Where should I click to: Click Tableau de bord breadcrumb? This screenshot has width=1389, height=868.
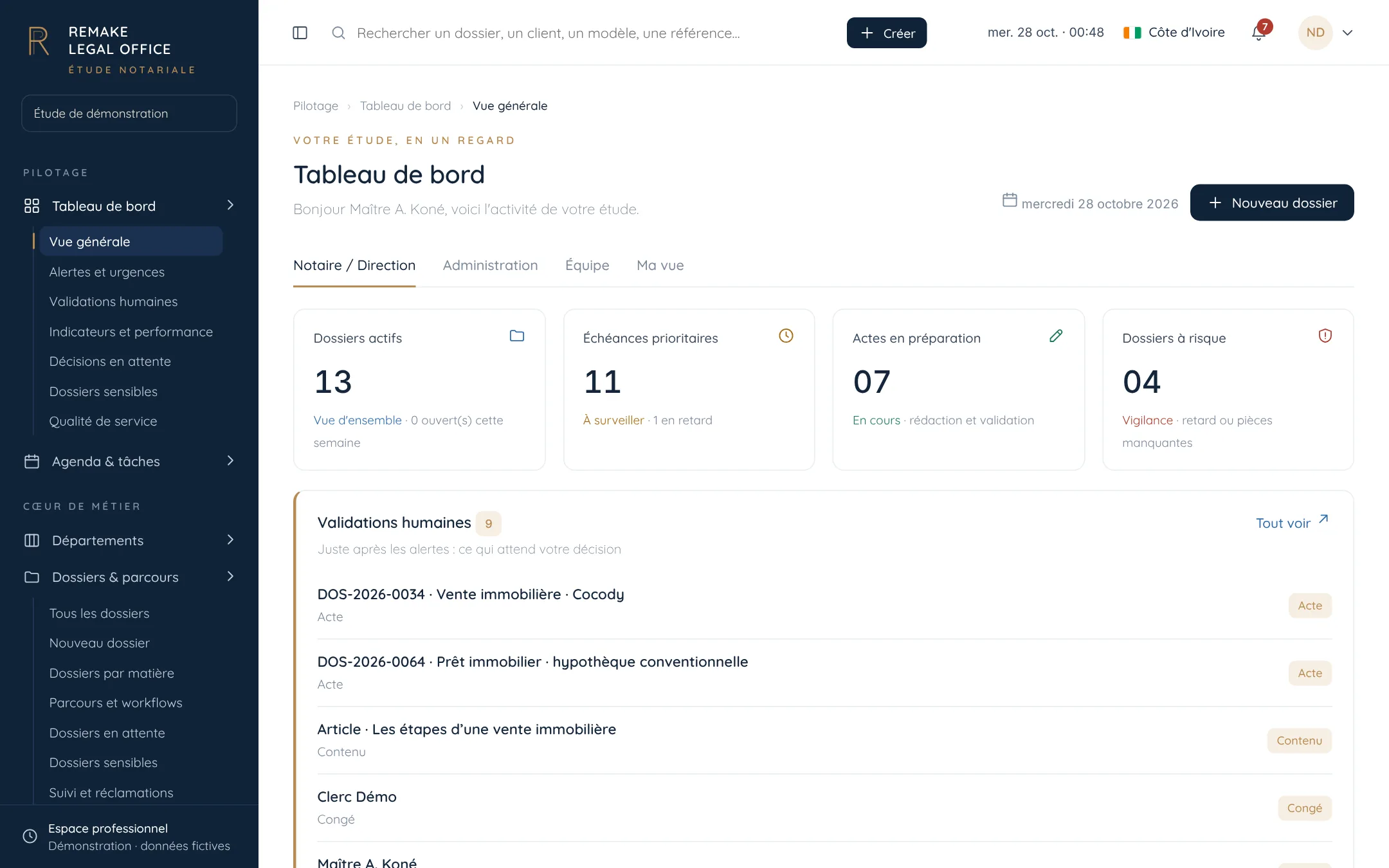tap(405, 106)
